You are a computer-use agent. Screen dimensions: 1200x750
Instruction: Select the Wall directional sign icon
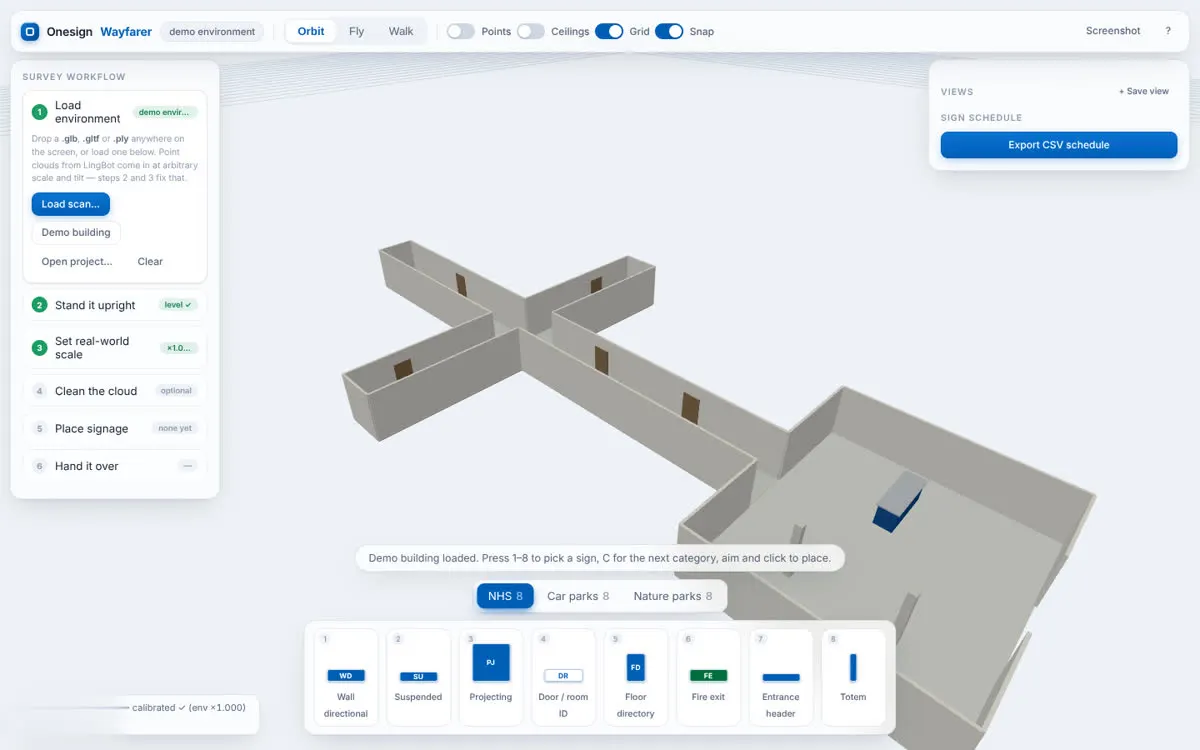[x=346, y=676]
